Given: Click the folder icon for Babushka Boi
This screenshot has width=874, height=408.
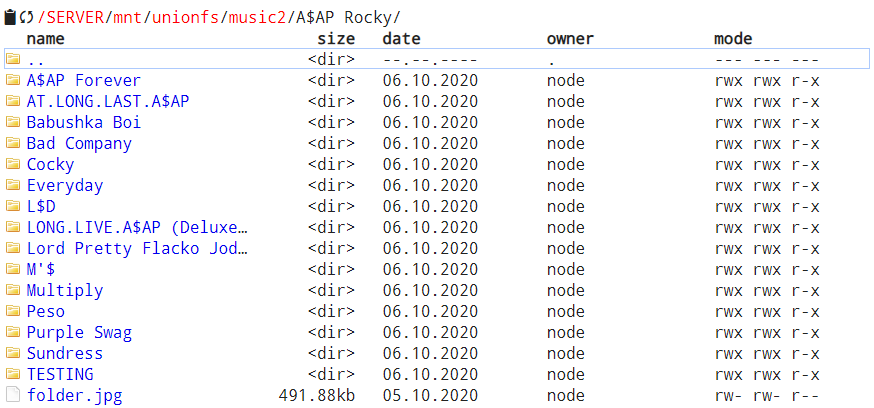Looking at the screenshot, I should [13, 122].
